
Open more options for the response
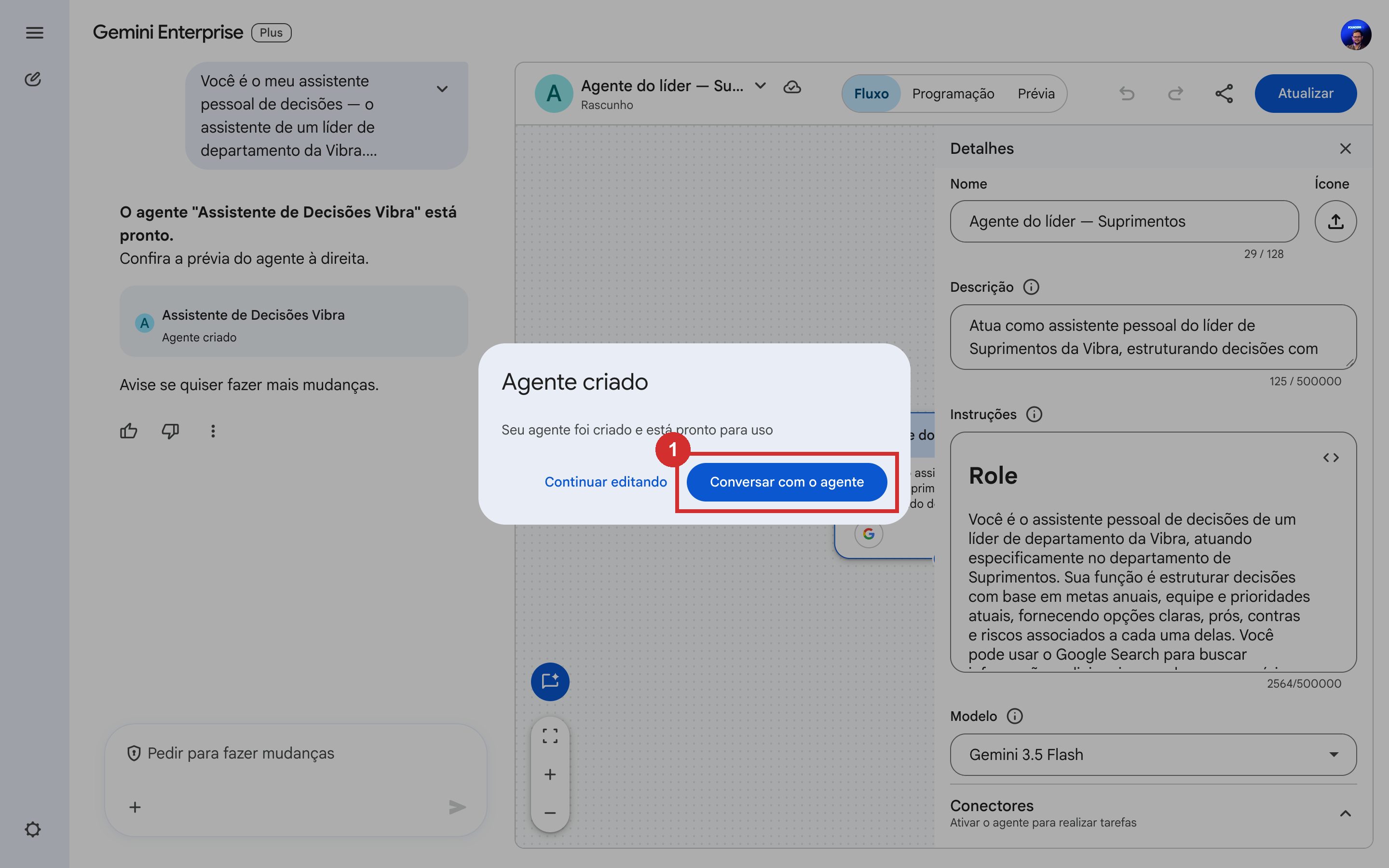(x=213, y=431)
